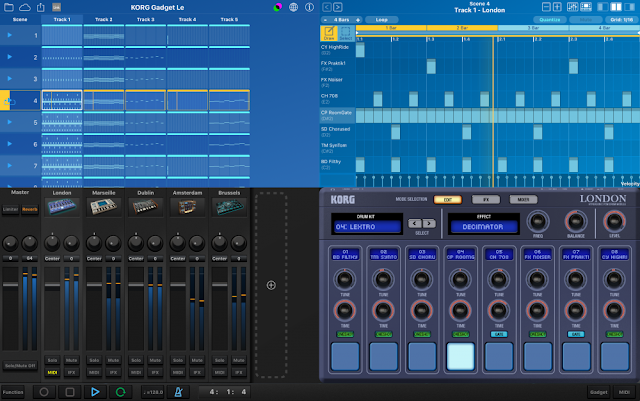The width and height of the screenshot is (640, 401).
Task: Open the Grid 1/16 setting
Action: pyautogui.click(x=621, y=20)
